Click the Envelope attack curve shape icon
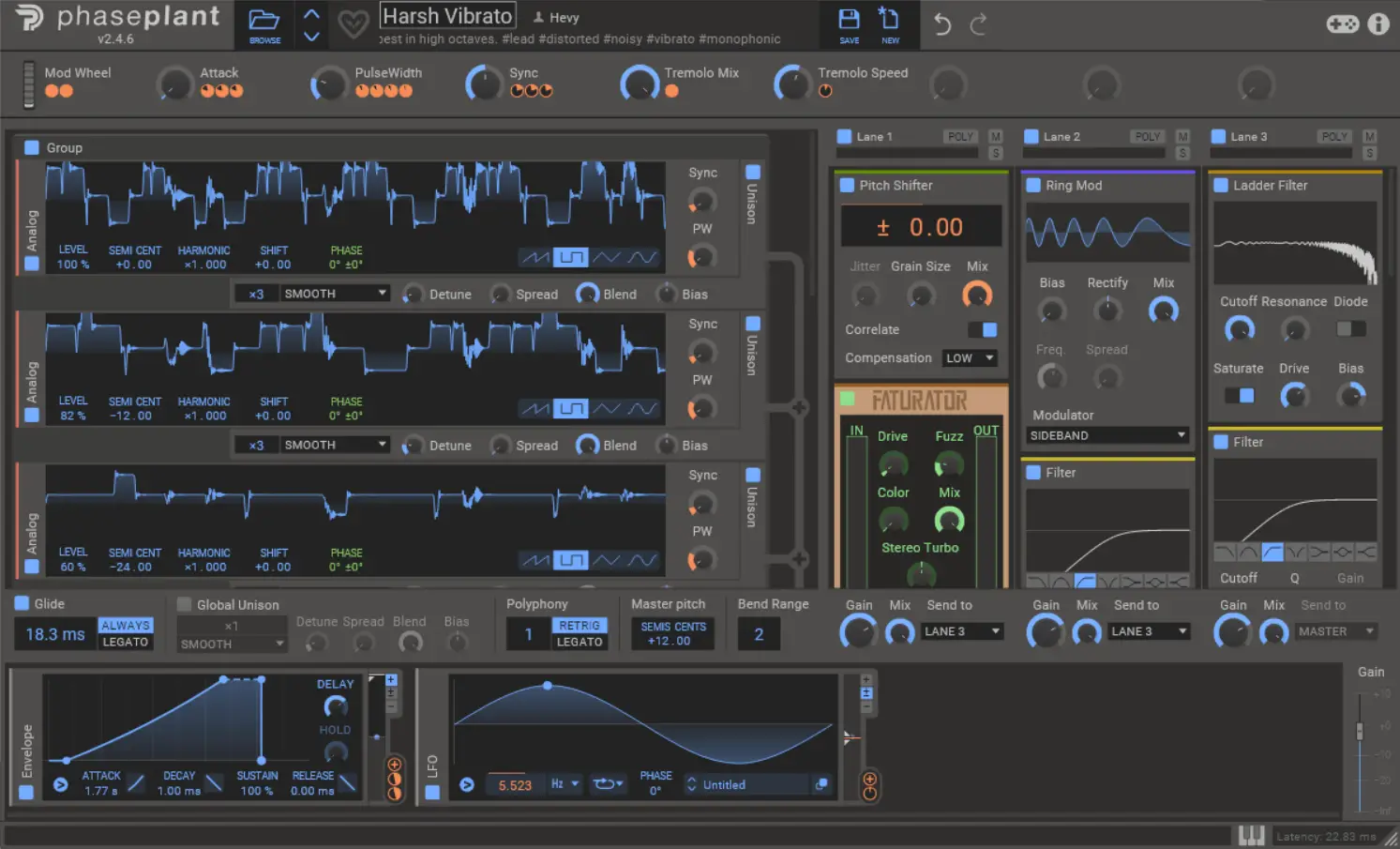The image size is (1400, 849). pos(136,783)
